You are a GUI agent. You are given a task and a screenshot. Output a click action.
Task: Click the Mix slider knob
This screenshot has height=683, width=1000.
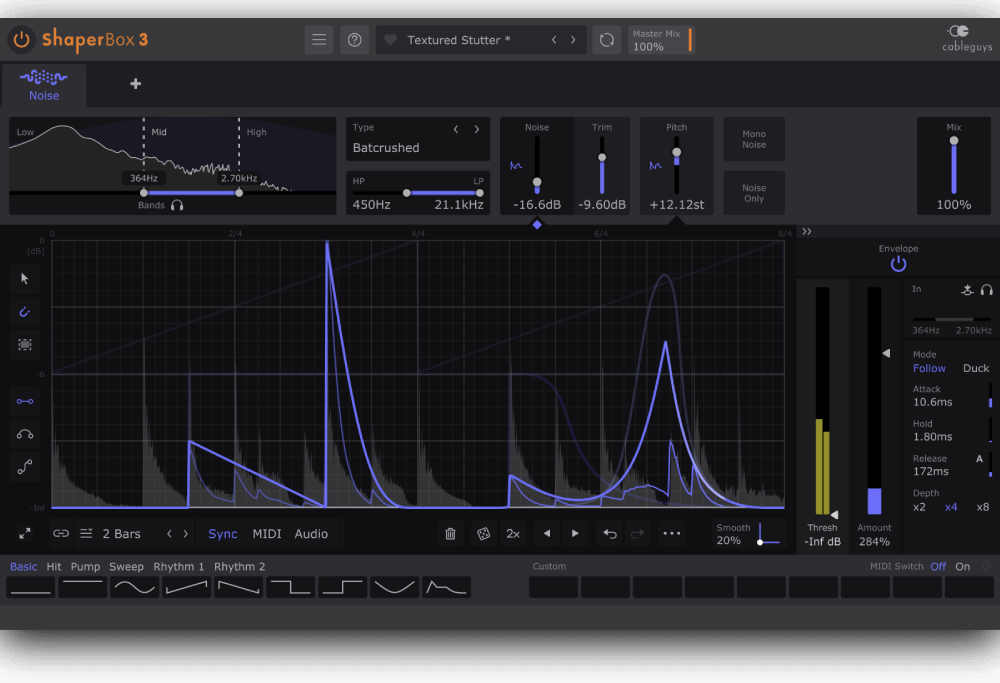pyautogui.click(x=953, y=141)
